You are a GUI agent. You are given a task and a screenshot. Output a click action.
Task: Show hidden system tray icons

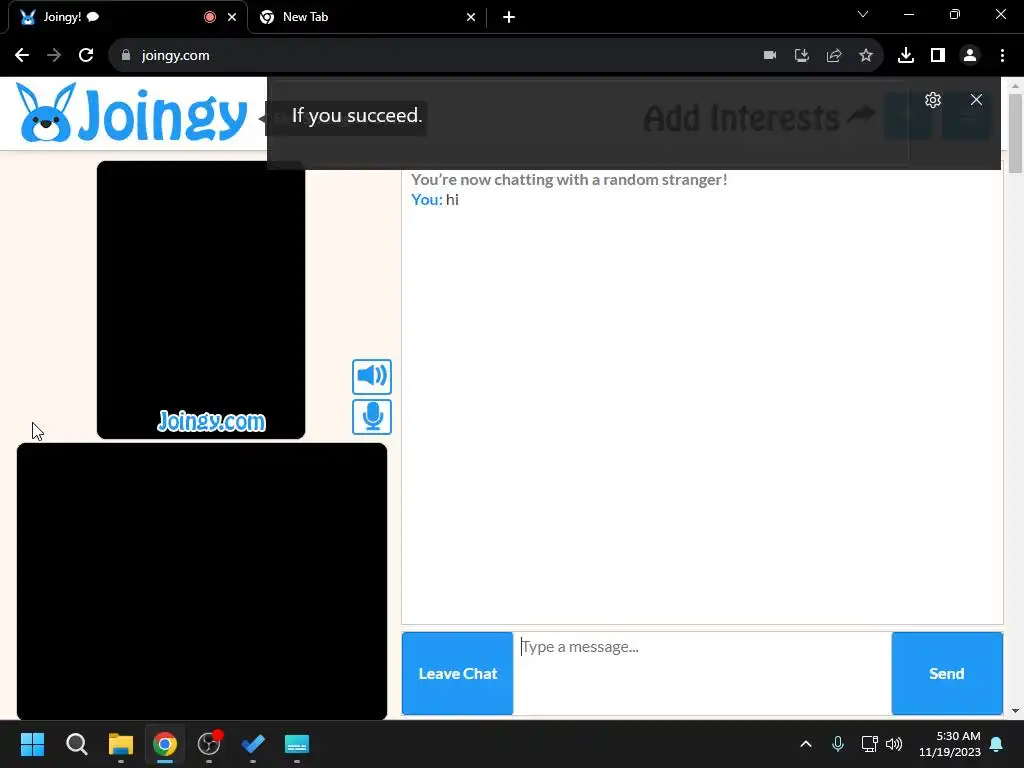coord(806,744)
